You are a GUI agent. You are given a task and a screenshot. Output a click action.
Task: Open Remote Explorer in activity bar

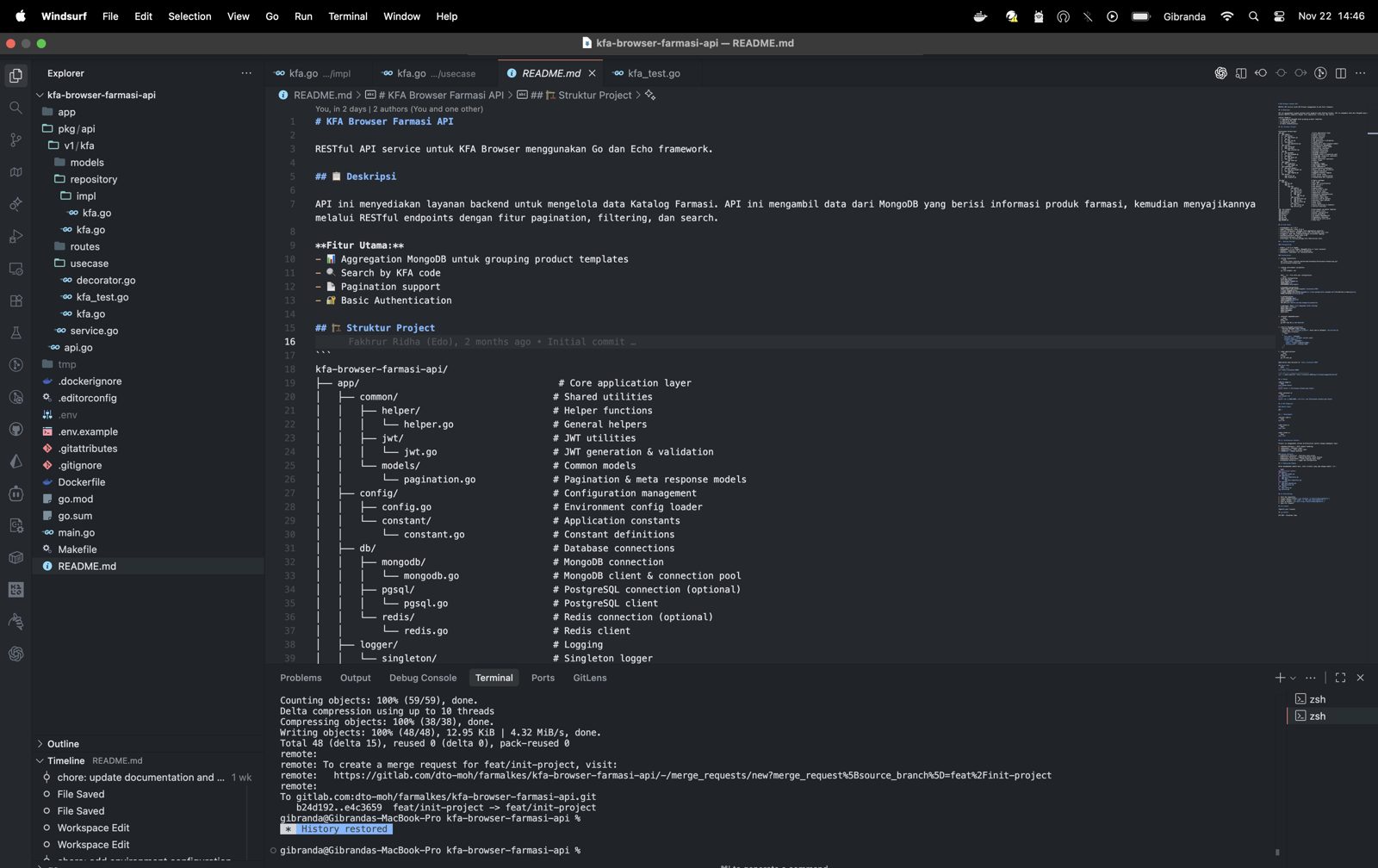pyautogui.click(x=16, y=269)
